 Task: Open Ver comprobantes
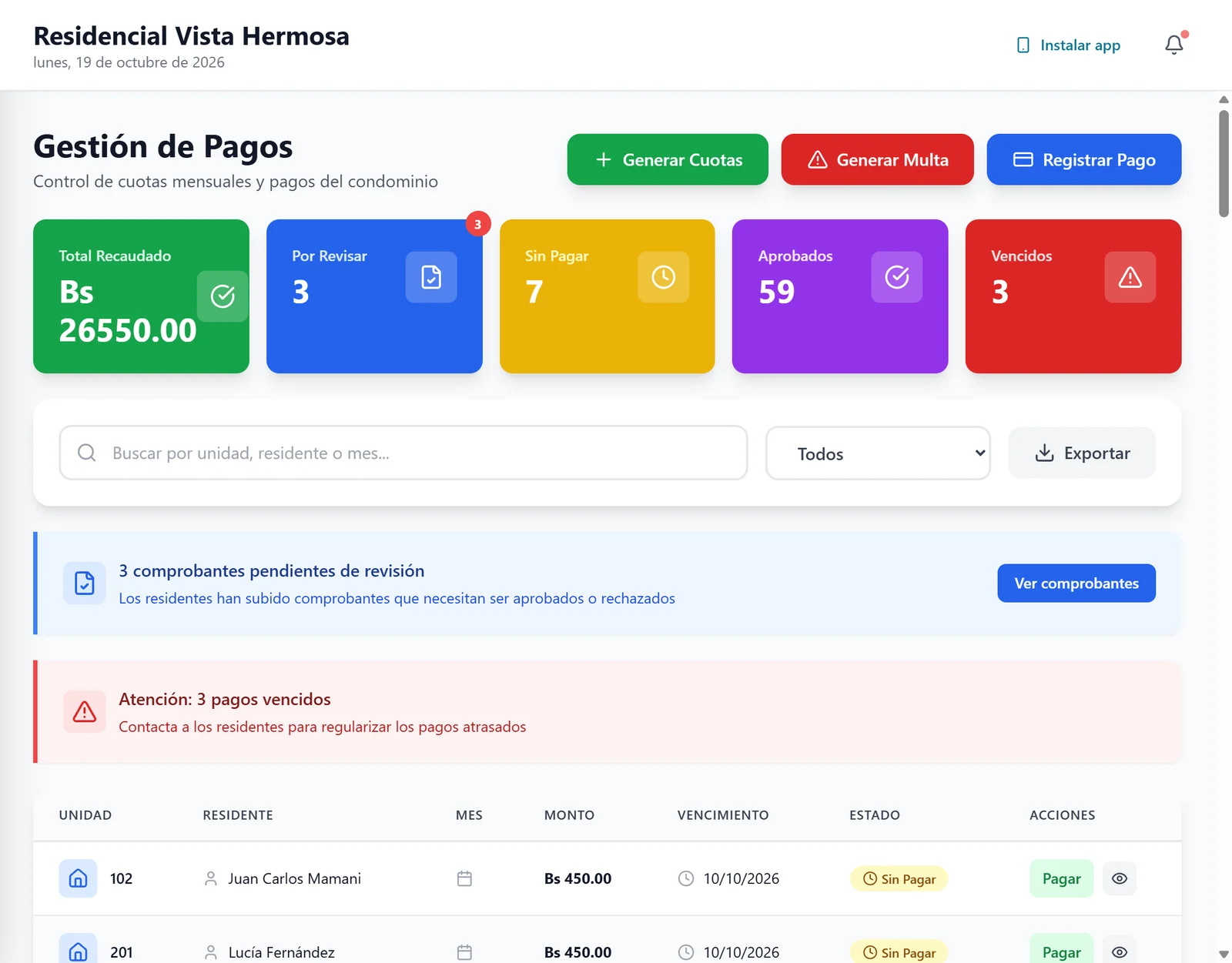tap(1076, 583)
